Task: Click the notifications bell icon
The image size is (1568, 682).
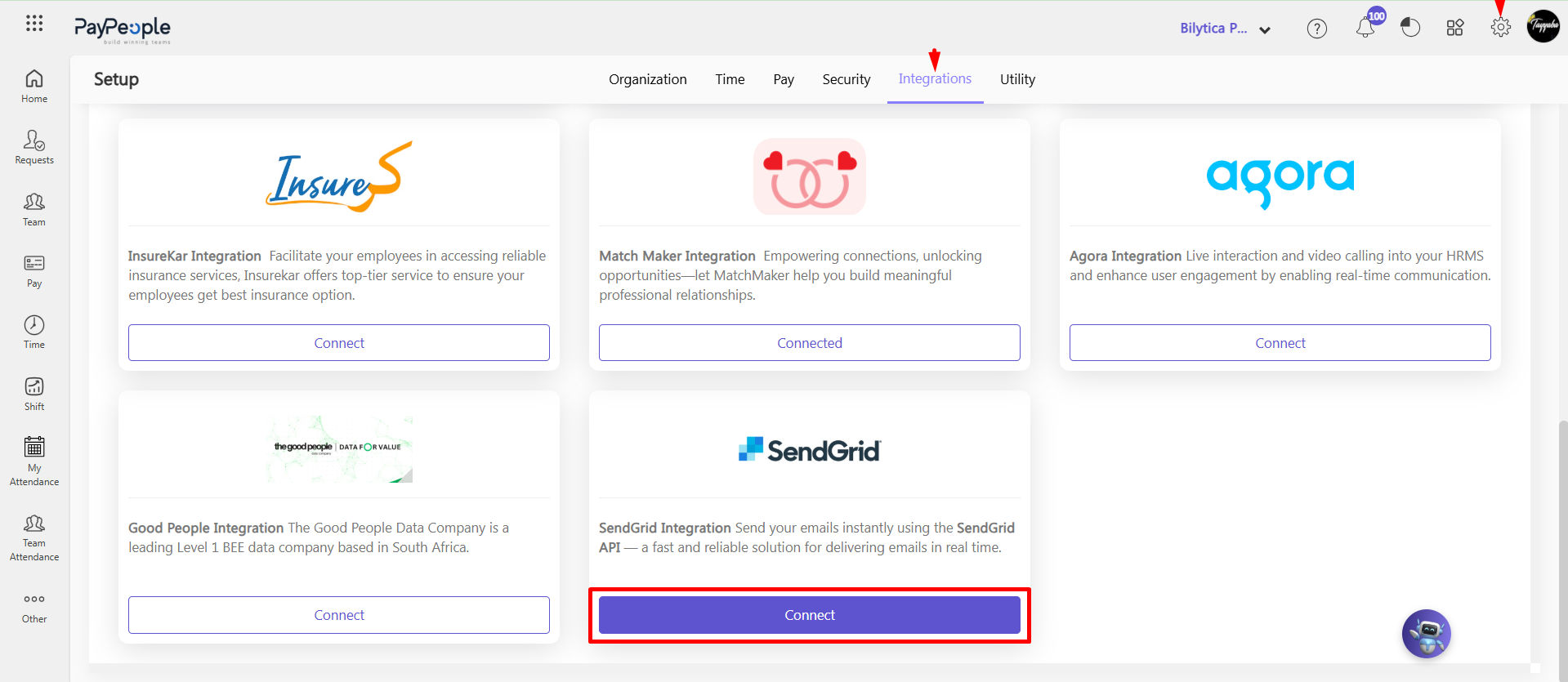Action: coord(1365,28)
